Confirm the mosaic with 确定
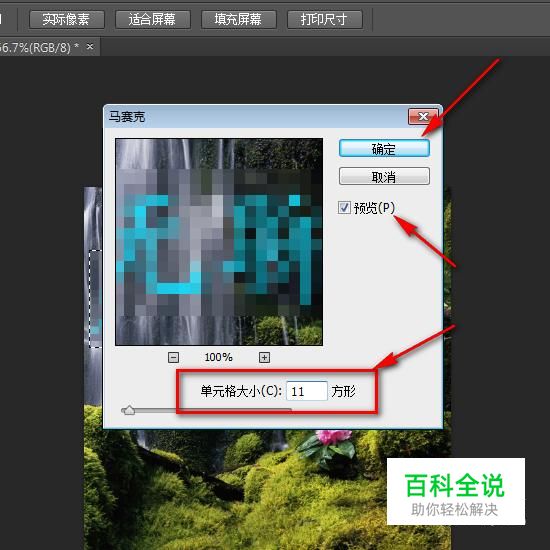Viewport: 550px width, 550px height. (384, 149)
